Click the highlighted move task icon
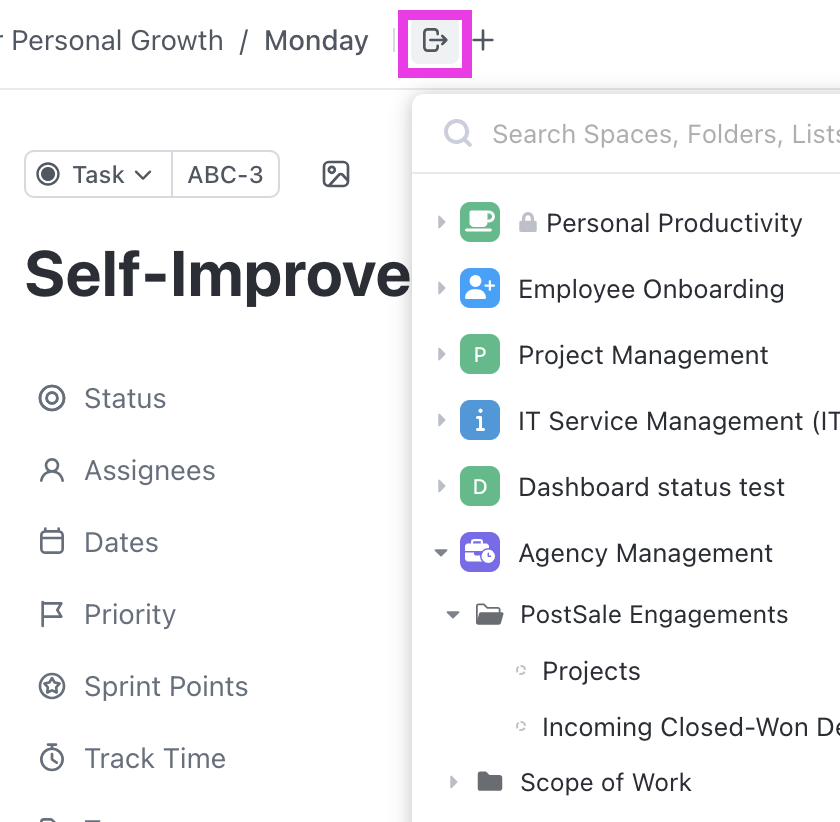The width and height of the screenshot is (840, 822). point(434,41)
